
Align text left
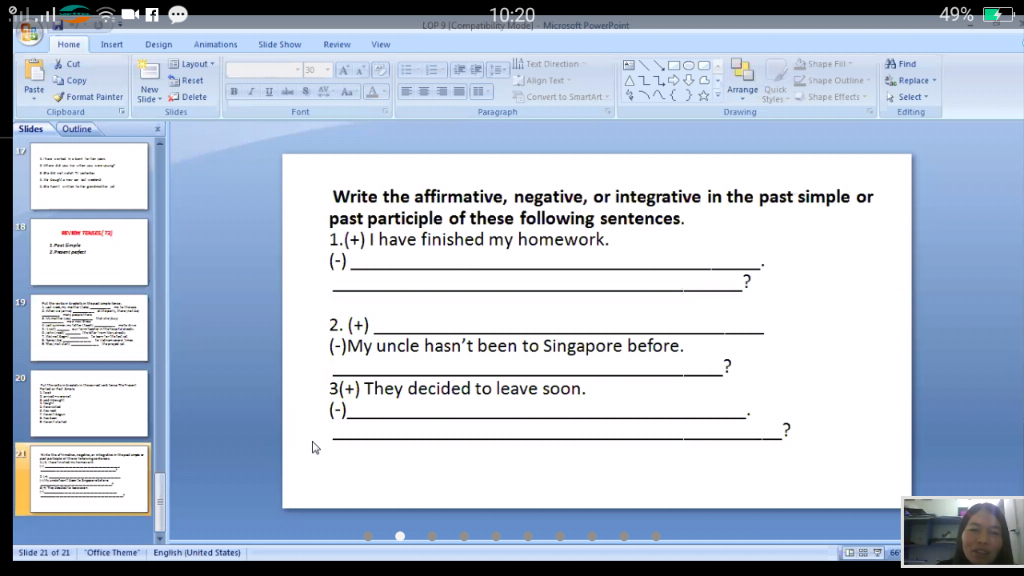[406, 91]
